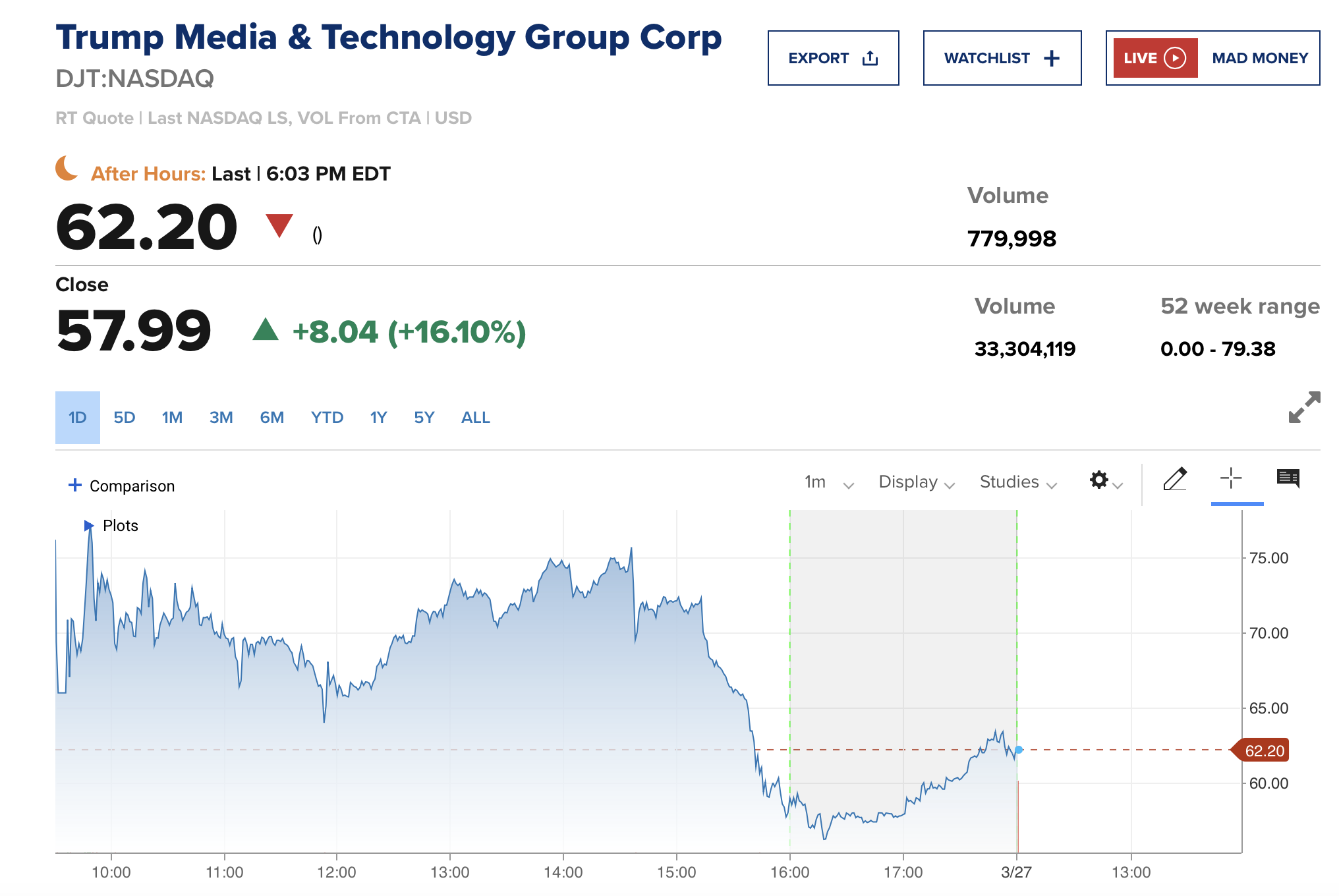
Task: Click the EXPORT button
Action: pyautogui.click(x=833, y=58)
